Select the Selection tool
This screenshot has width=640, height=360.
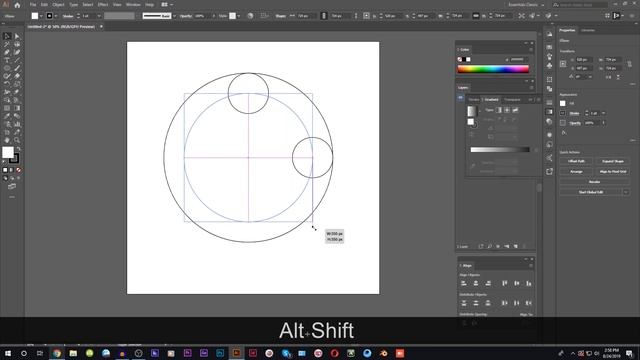(x=7, y=36)
